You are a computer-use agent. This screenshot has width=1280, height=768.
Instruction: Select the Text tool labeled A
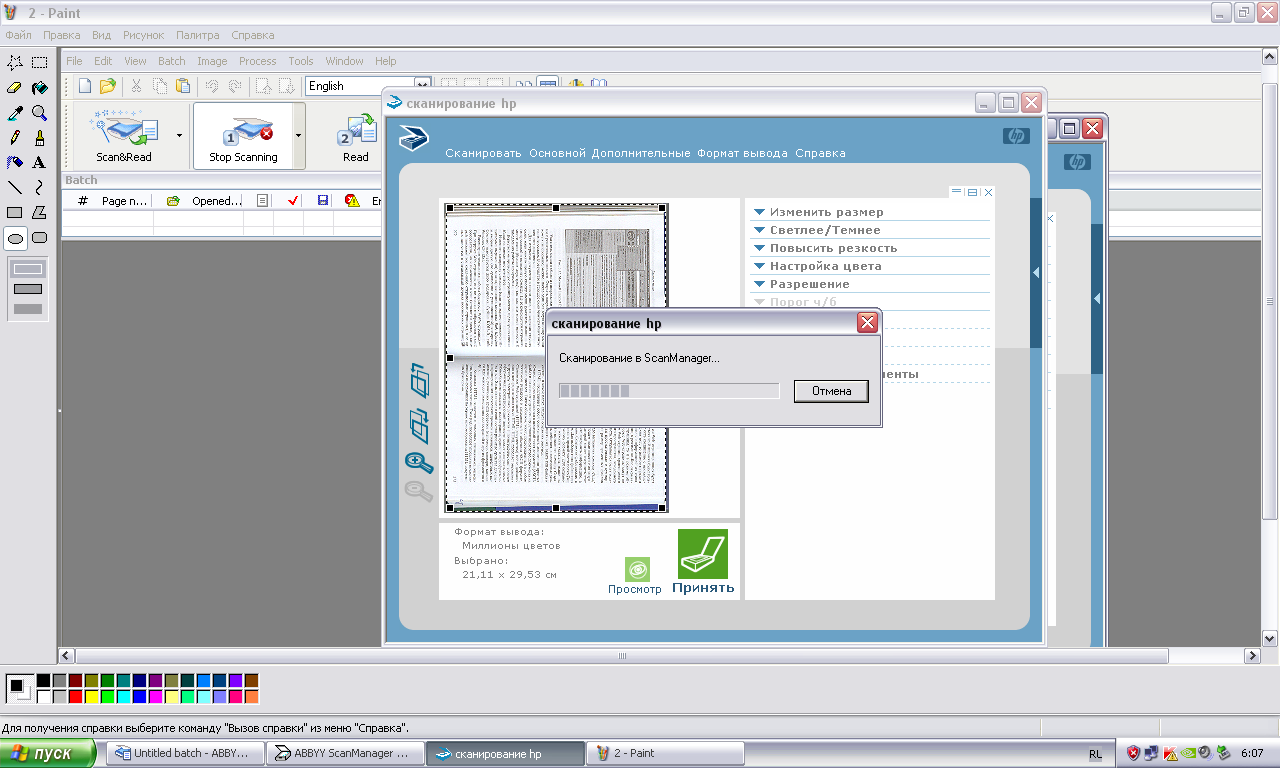pyautogui.click(x=40, y=163)
